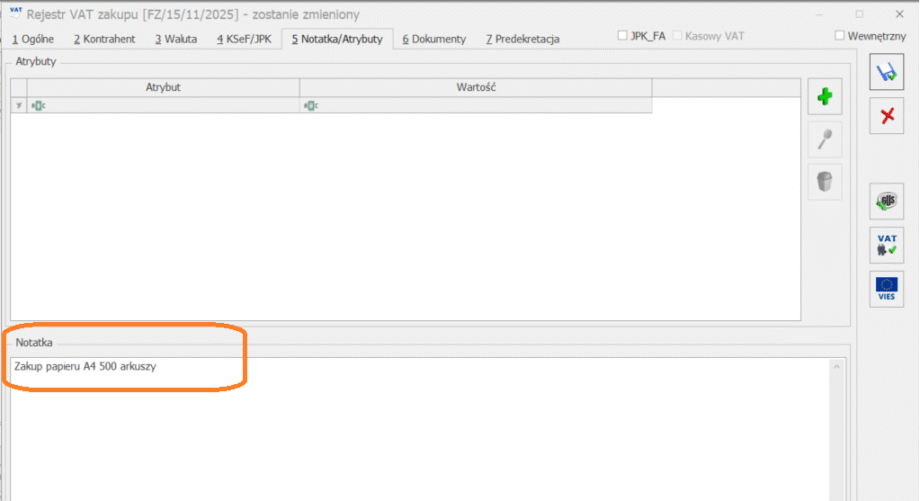This screenshot has width=920, height=501.
Task: Close the Rejestr VAT zakupu window
Action: pos(899,14)
